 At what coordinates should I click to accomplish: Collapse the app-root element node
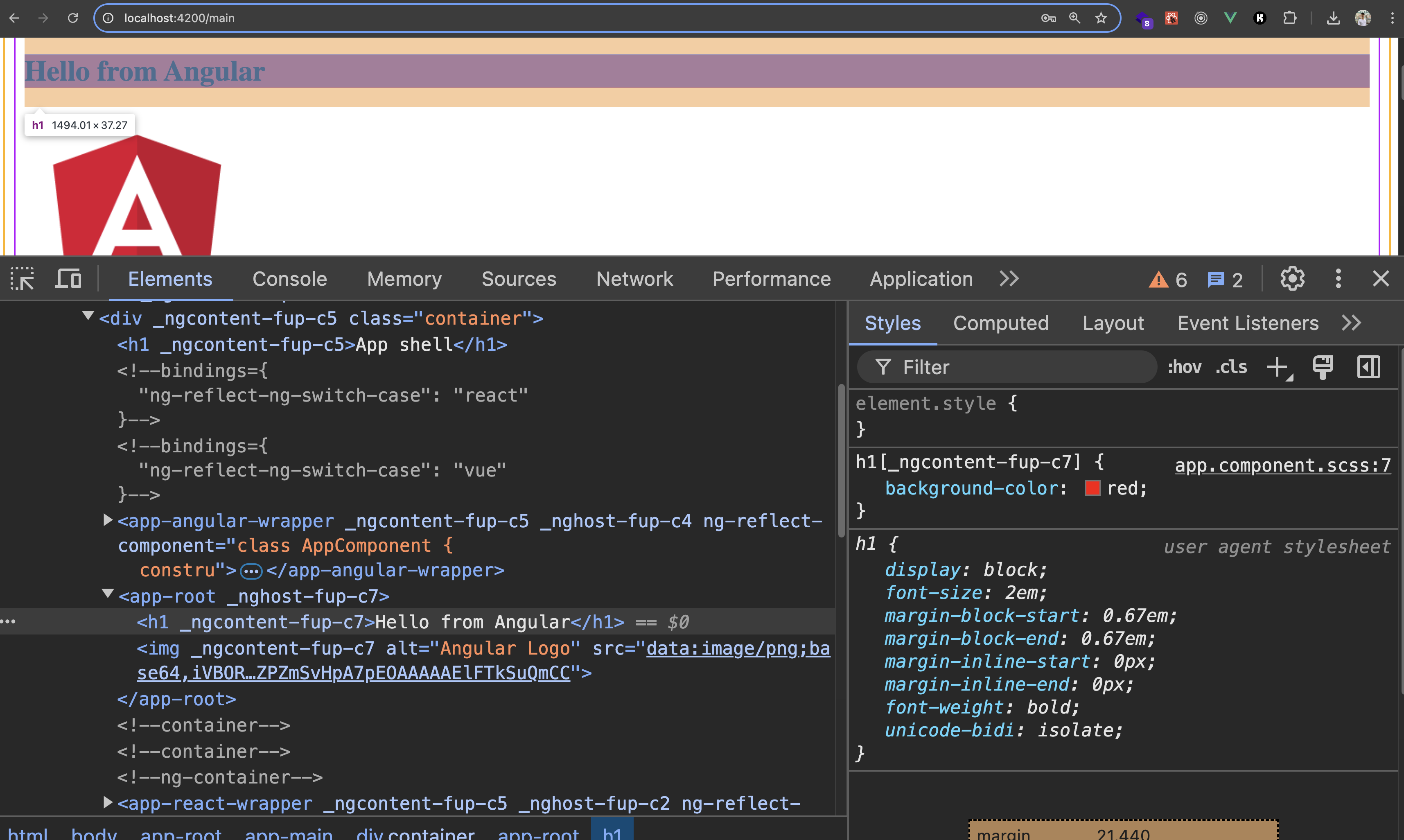click(x=107, y=595)
